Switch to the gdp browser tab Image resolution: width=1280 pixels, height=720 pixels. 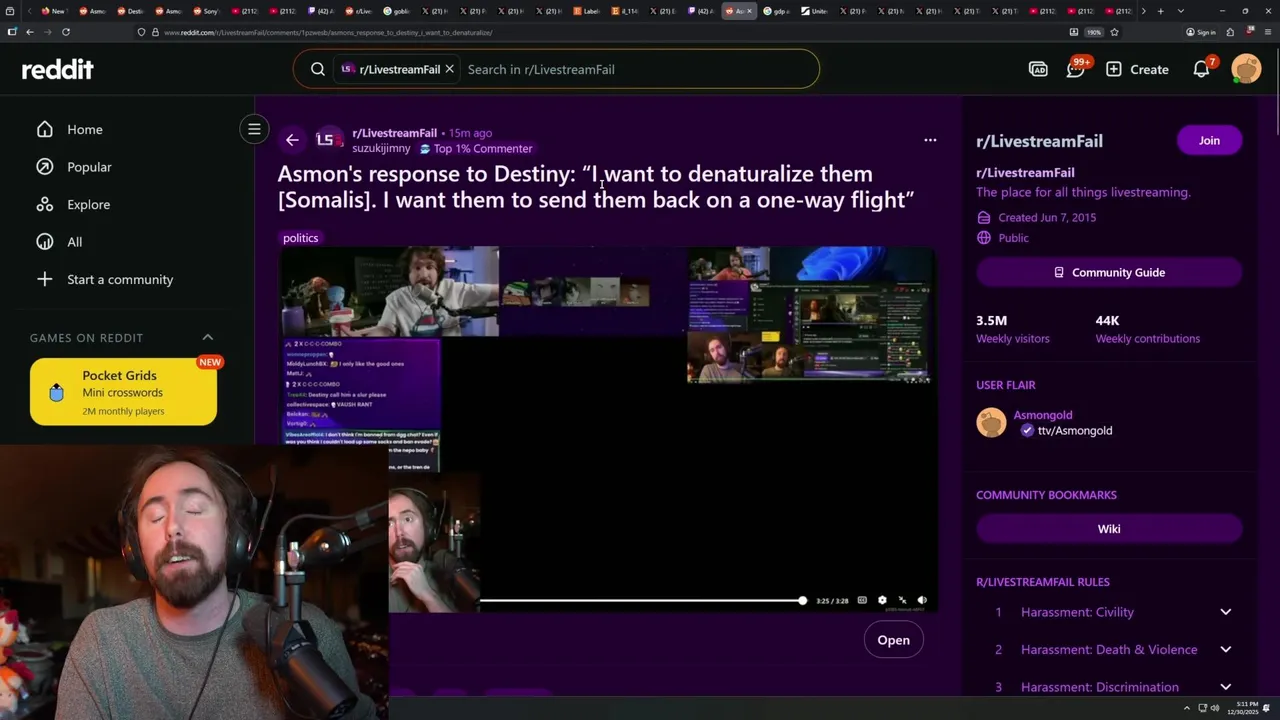(777, 11)
